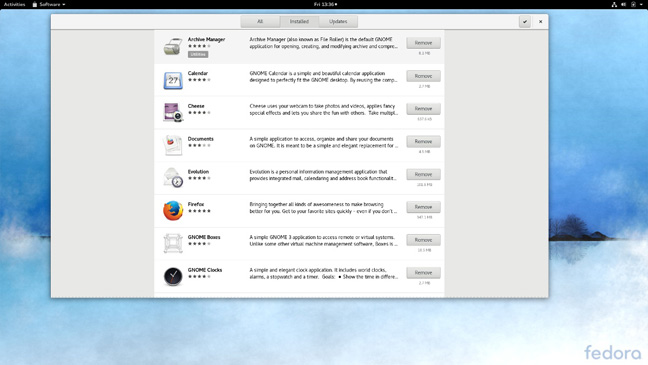The width and height of the screenshot is (648, 365).
Task: Click the Evolution description text
Action: tap(323, 175)
